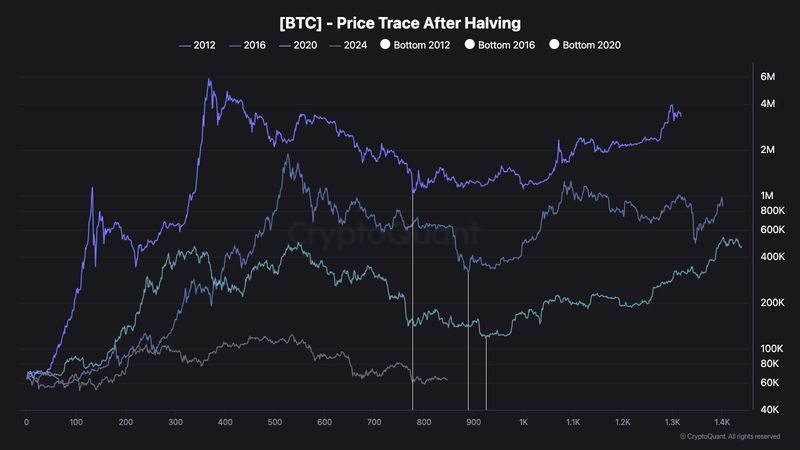The image size is (800, 450).
Task: Click the 1.4K tick on the x-axis
Action: click(722, 422)
